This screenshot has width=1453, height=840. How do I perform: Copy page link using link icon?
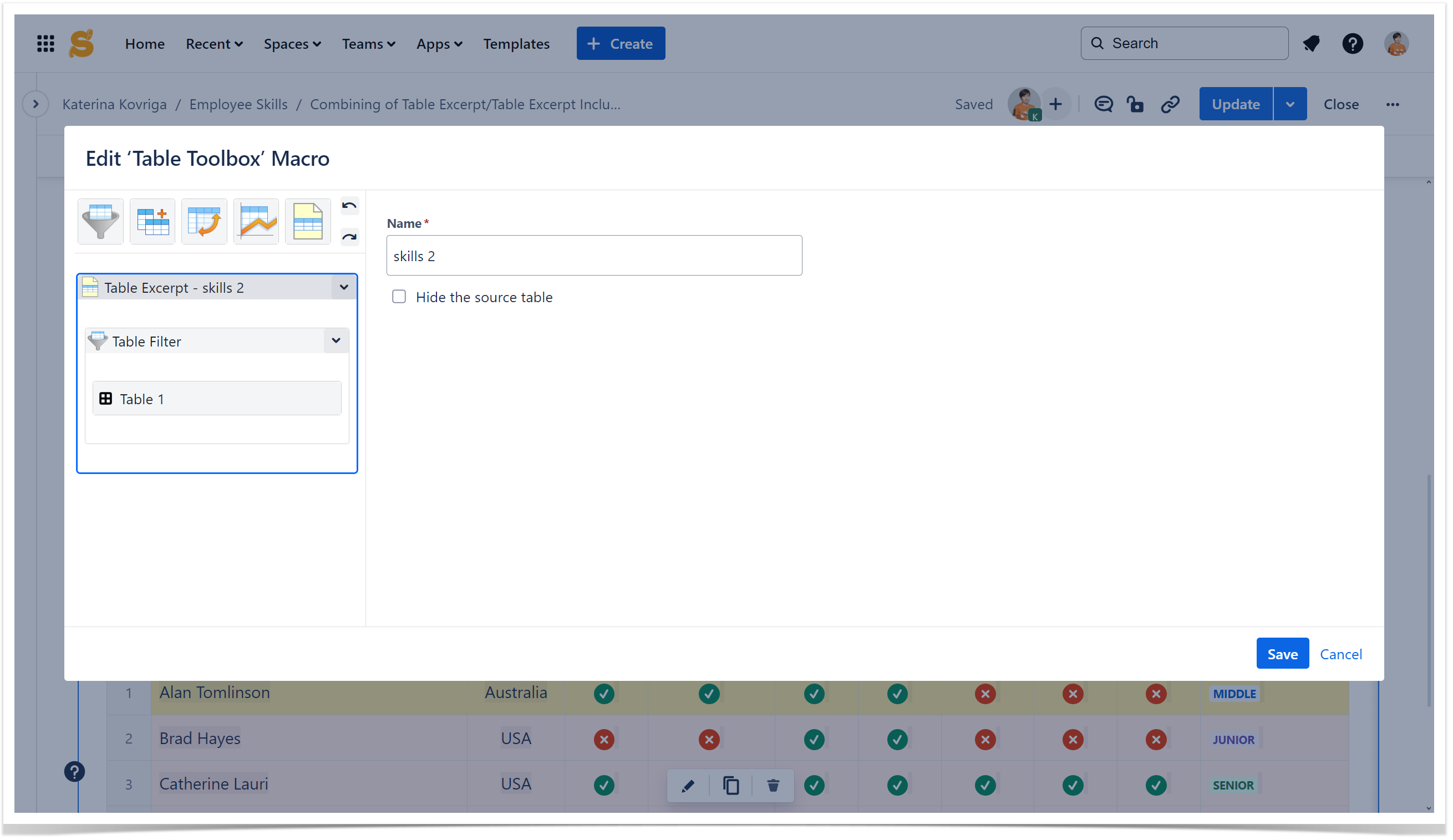click(x=1171, y=104)
